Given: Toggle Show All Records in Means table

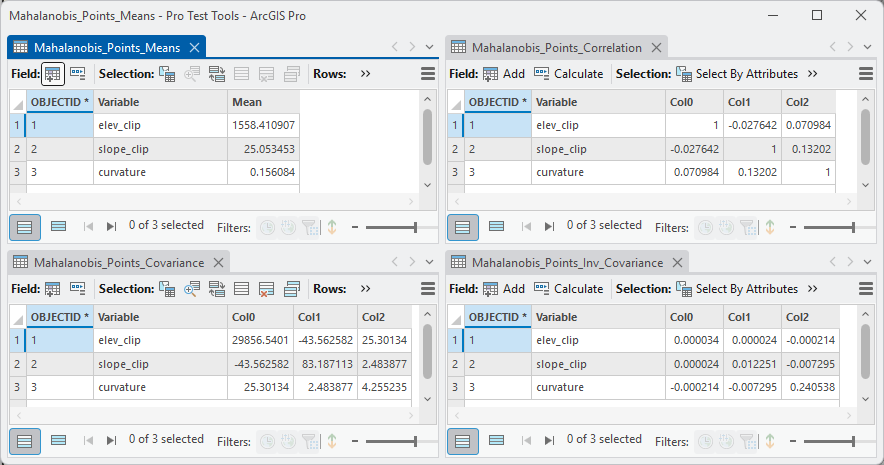Looking at the screenshot, I should pos(25,228).
